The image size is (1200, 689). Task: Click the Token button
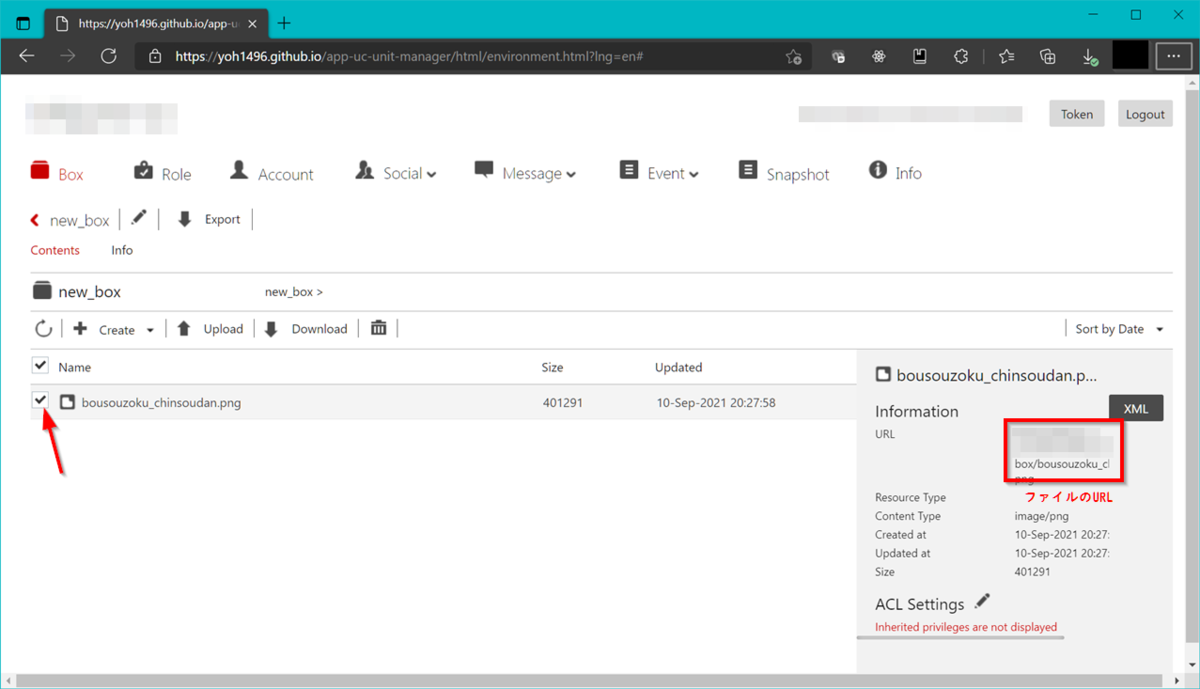[1077, 114]
